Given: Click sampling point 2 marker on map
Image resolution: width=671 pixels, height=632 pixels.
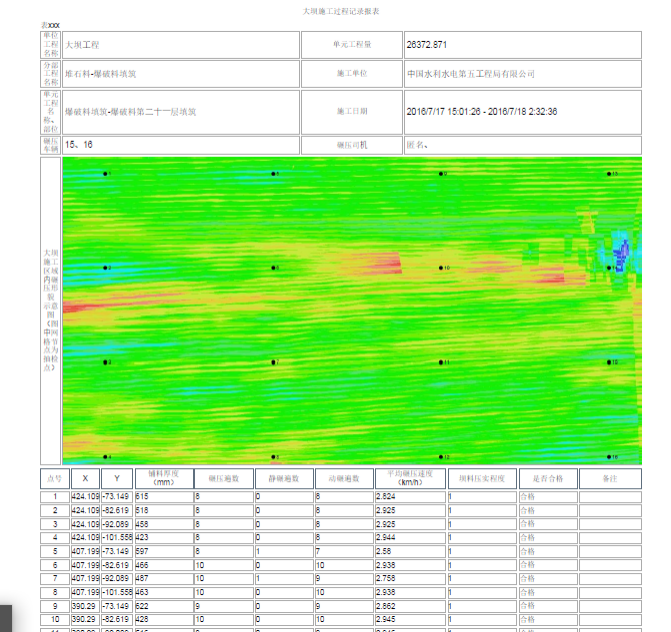Looking at the screenshot, I should click(x=105, y=268).
